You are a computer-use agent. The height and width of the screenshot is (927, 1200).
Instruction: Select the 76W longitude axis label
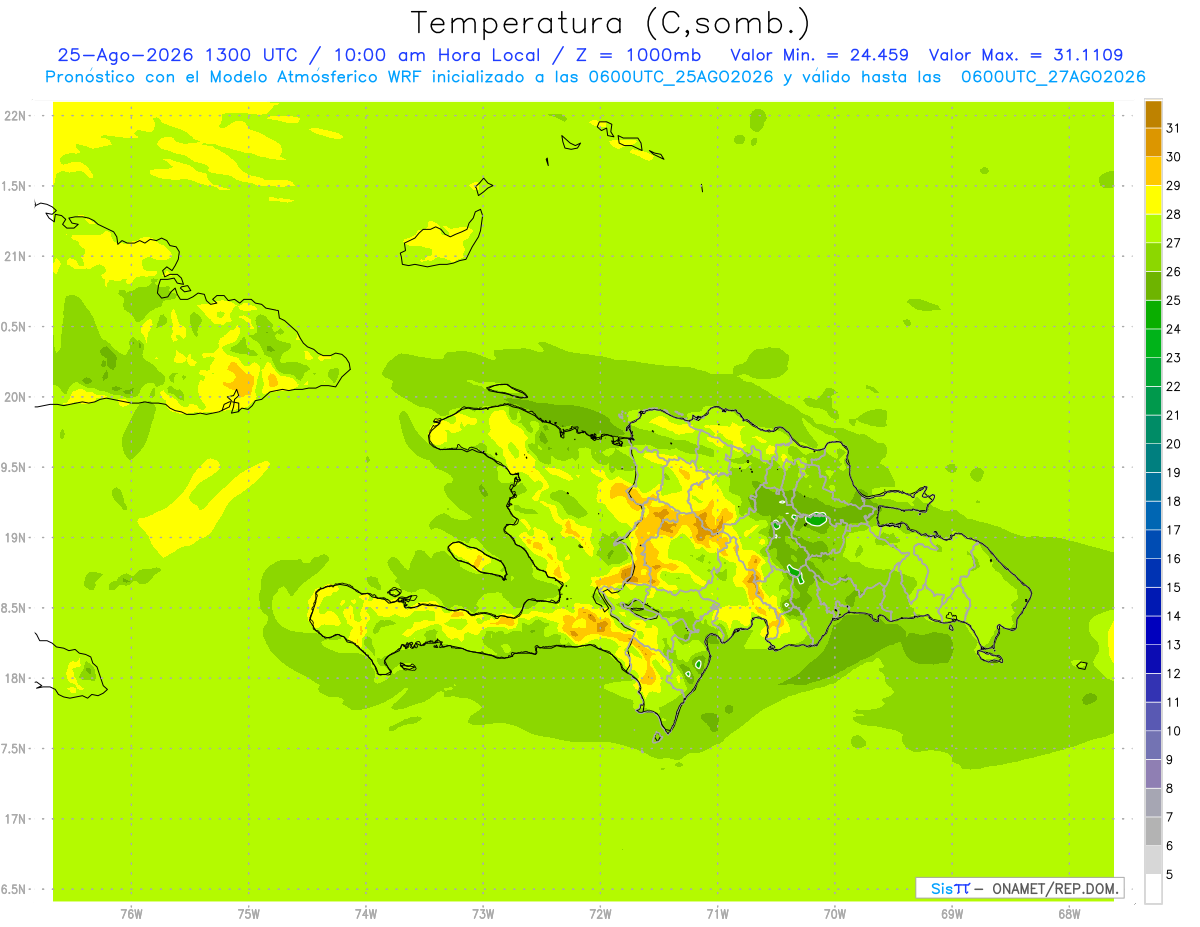click(x=131, y=913)
